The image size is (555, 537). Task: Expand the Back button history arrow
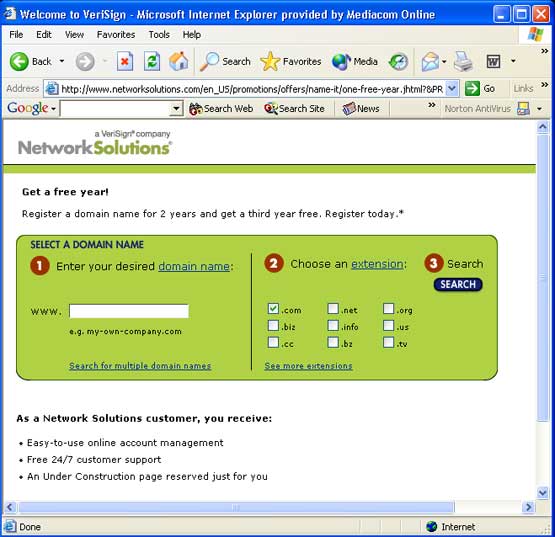pyautogui.click(x=62, y=61)
